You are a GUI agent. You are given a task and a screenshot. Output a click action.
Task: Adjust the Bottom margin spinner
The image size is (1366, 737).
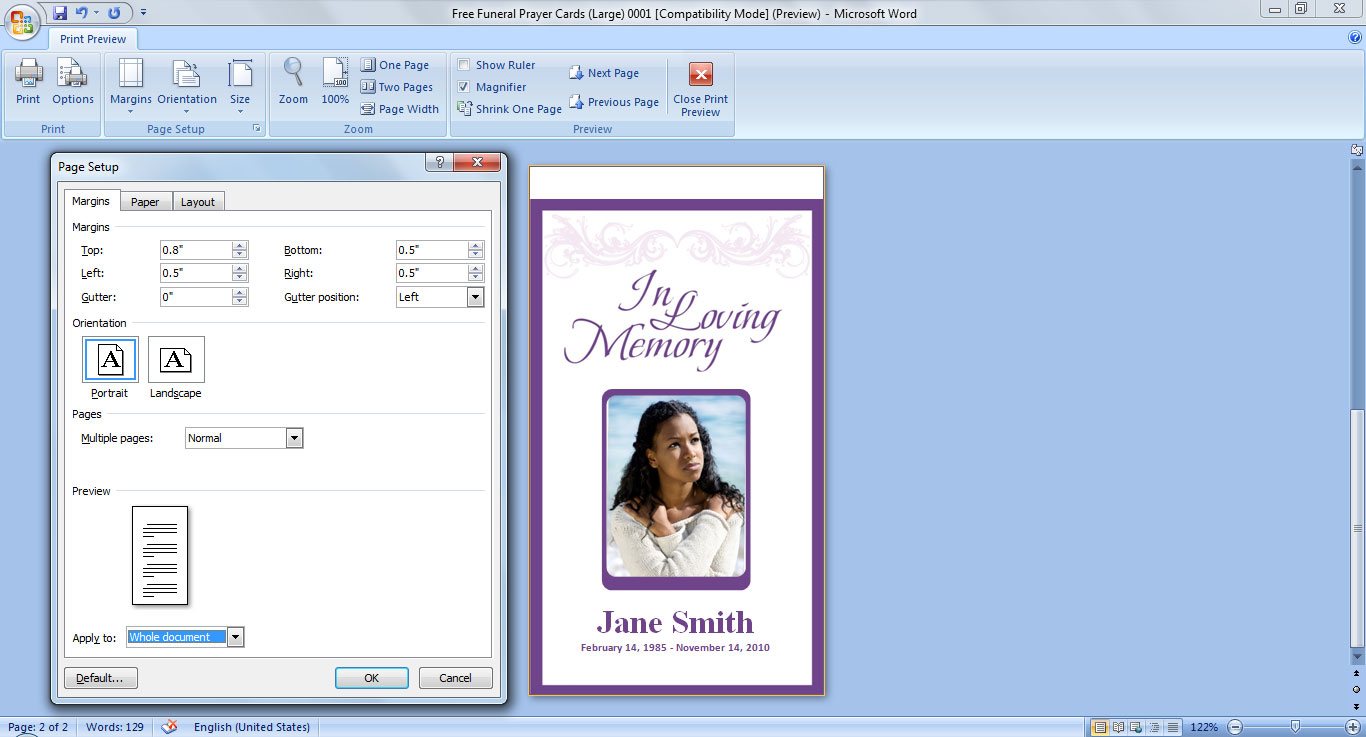coord(476,250)
